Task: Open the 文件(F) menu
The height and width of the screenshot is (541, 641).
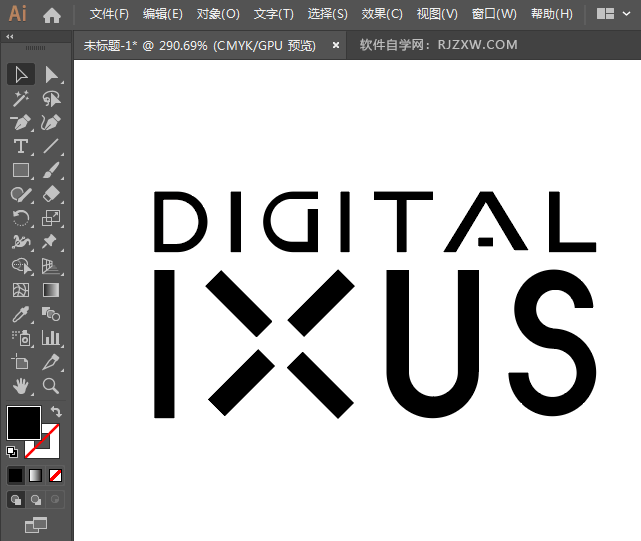Action: coord(109,14)
